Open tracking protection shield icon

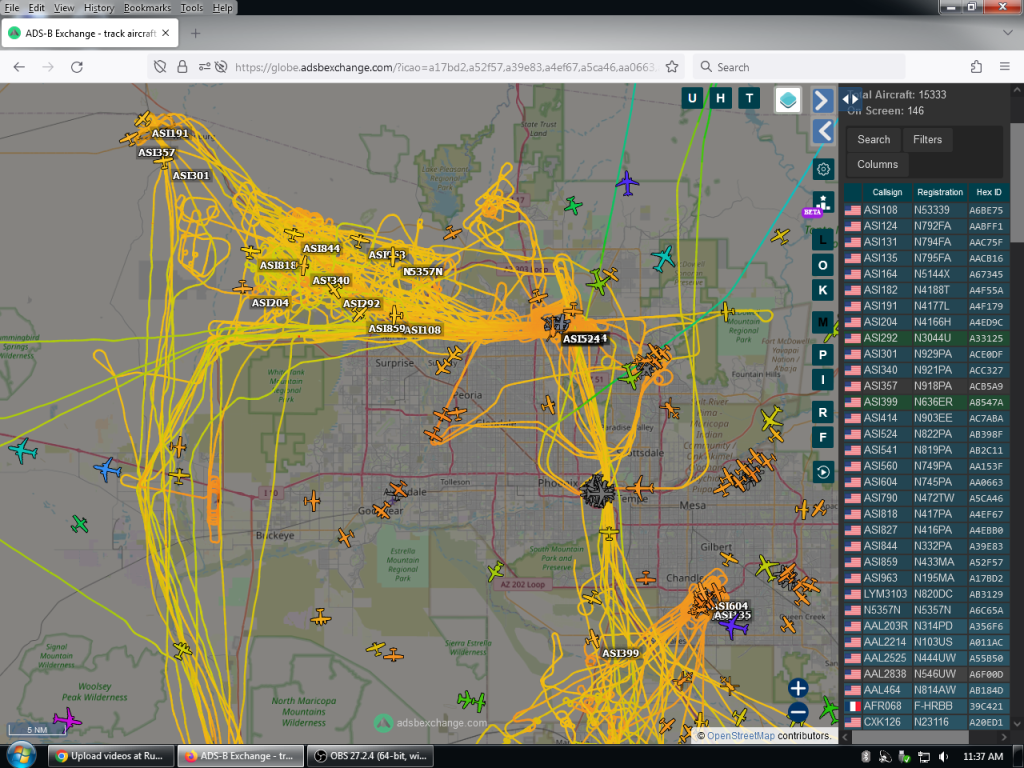[x=160, y=67]
